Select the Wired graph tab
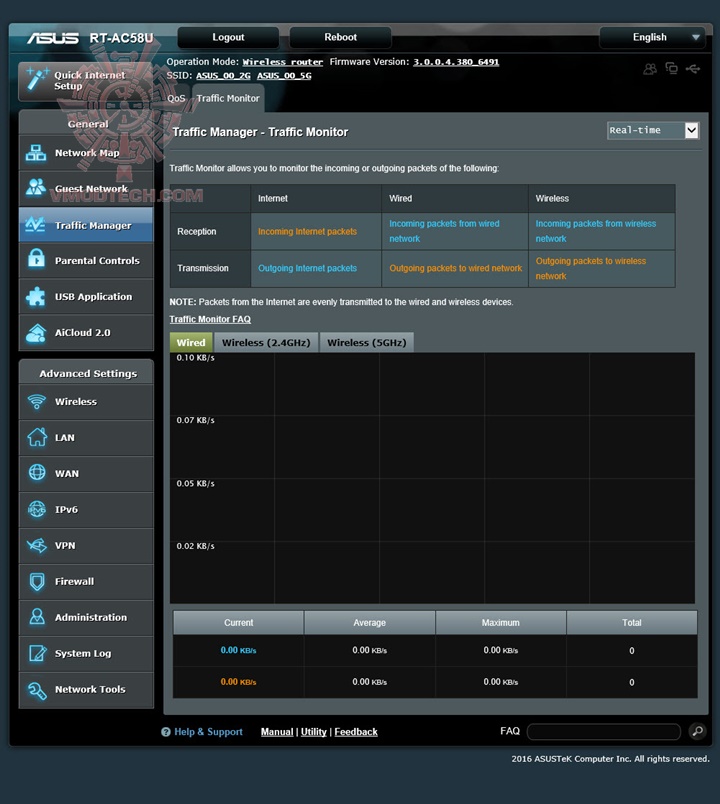This screenshot has height=804, width=720. [191, 343]
